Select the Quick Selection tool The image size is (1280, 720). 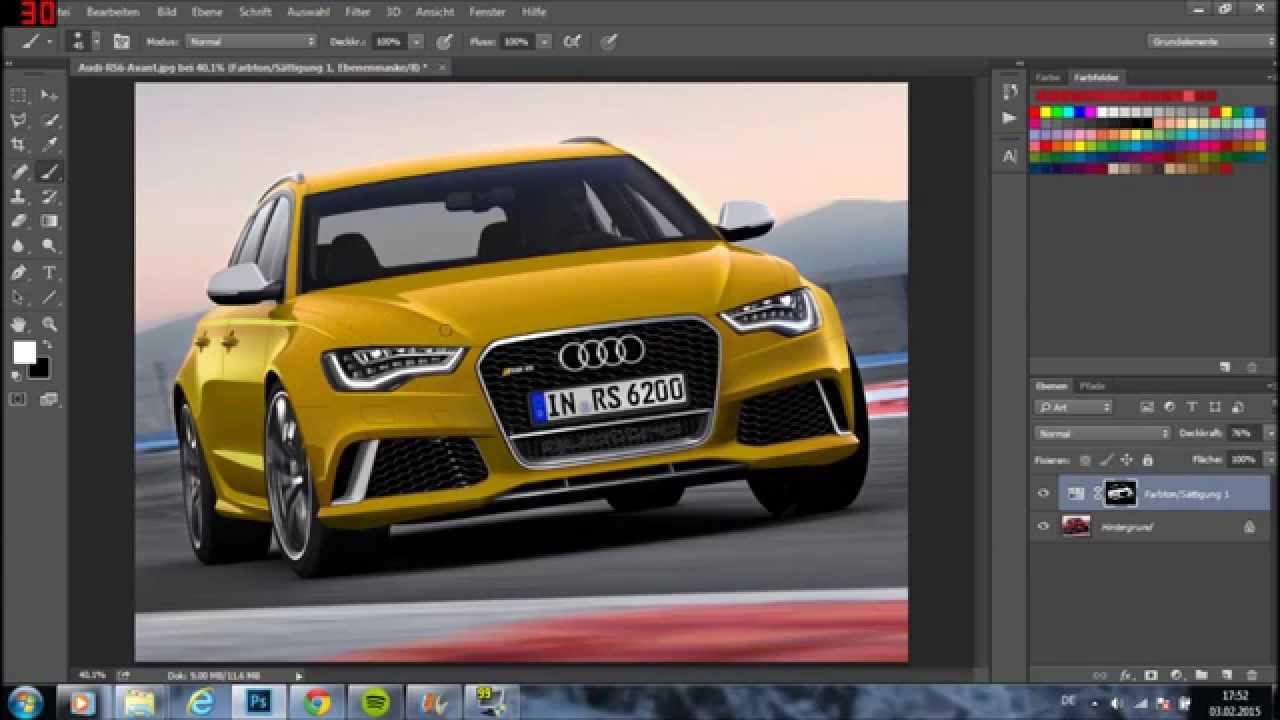[49, 120]
